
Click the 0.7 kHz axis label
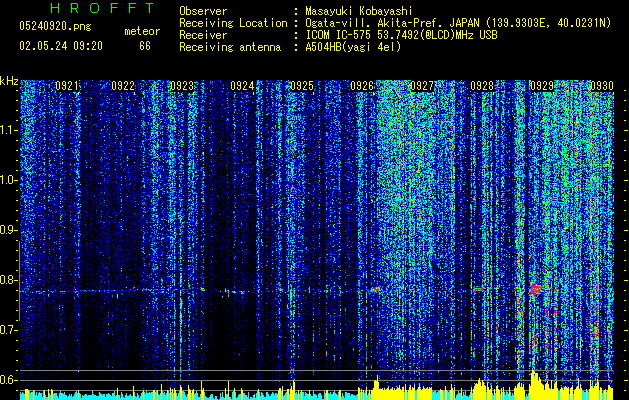(x=8, y=330)
